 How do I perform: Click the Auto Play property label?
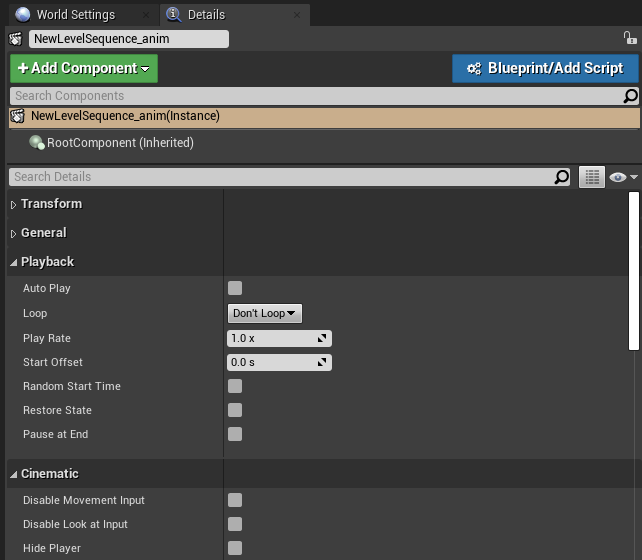click(x=47, y=288)
